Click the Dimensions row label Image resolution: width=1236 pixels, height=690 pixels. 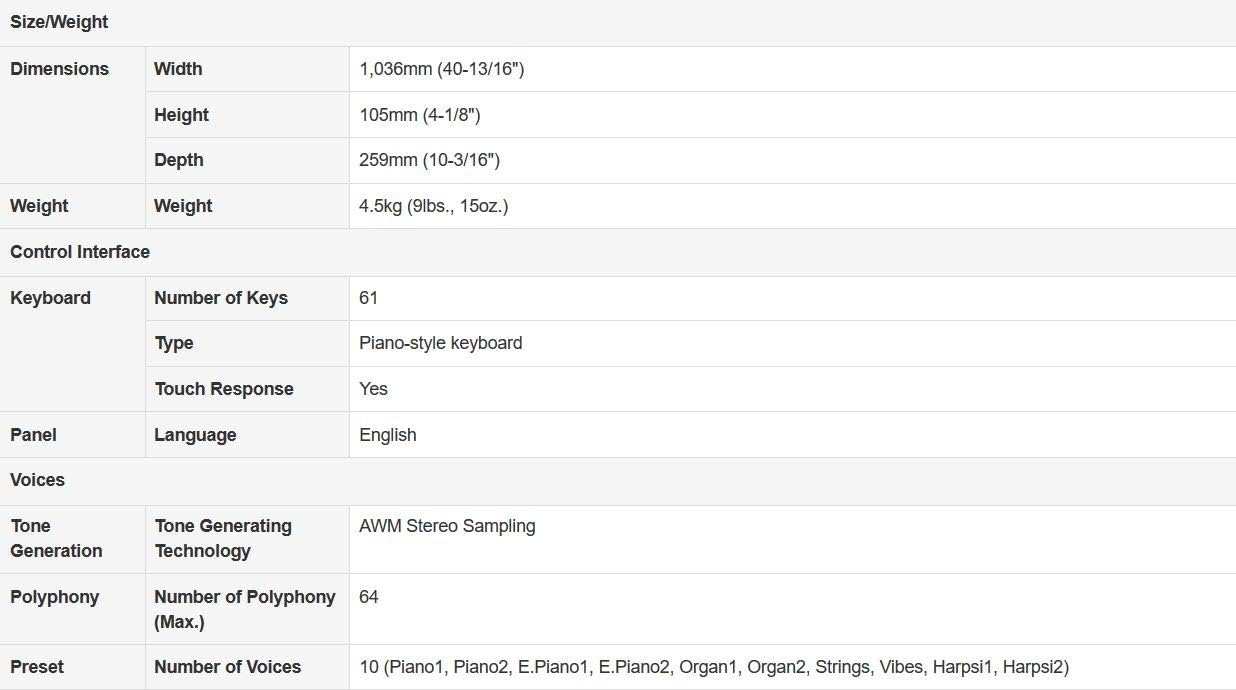pyautogui.click(x=59, y=69)
